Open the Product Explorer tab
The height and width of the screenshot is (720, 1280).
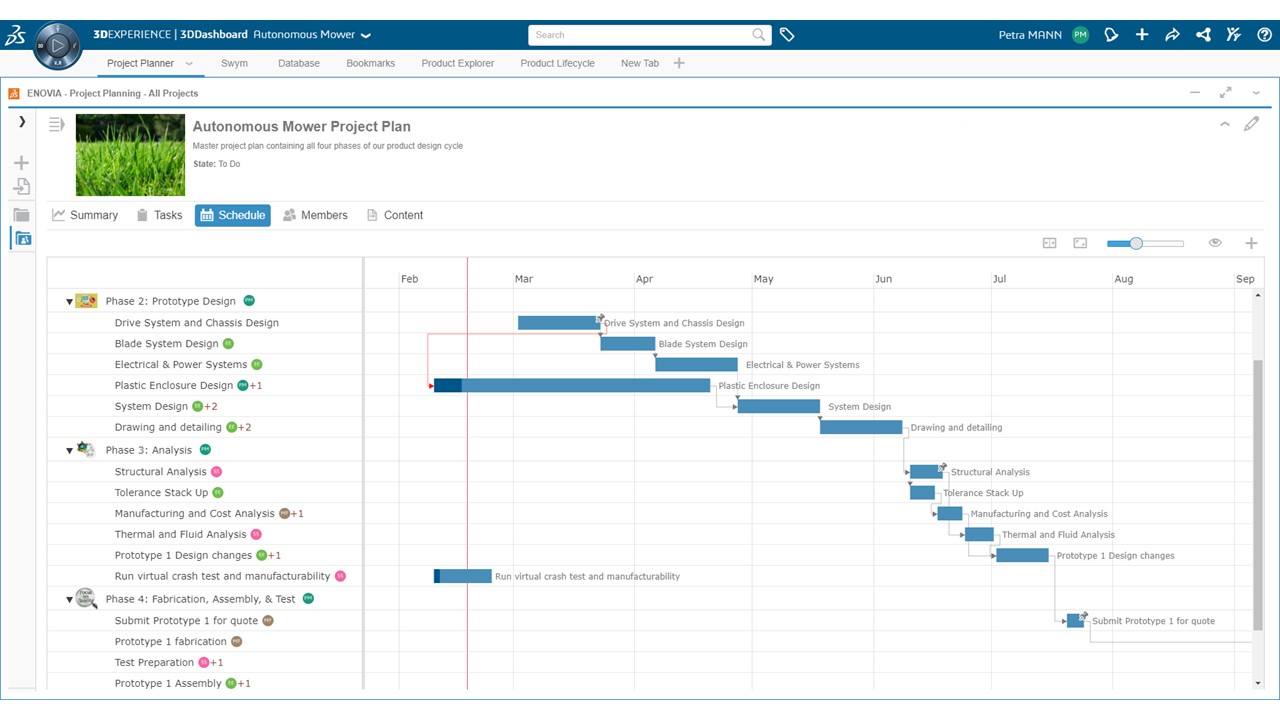tap(458, 63)
